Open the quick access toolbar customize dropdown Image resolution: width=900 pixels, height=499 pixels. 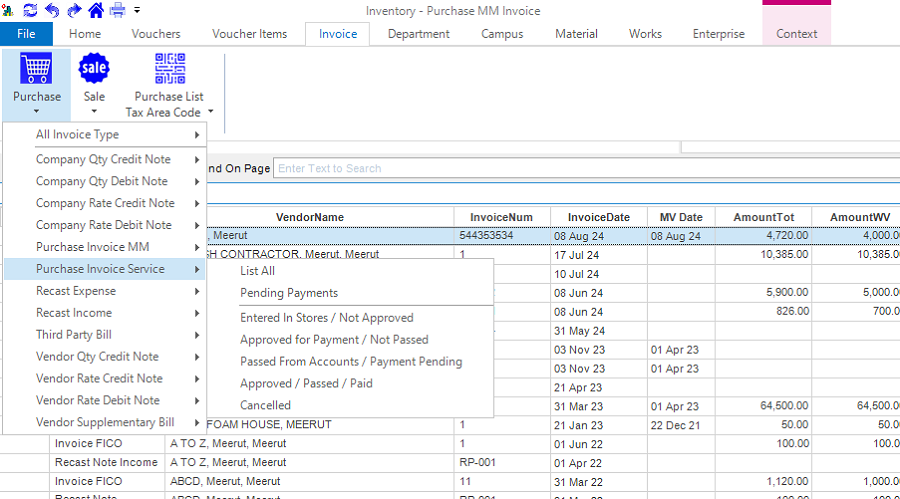136,11
